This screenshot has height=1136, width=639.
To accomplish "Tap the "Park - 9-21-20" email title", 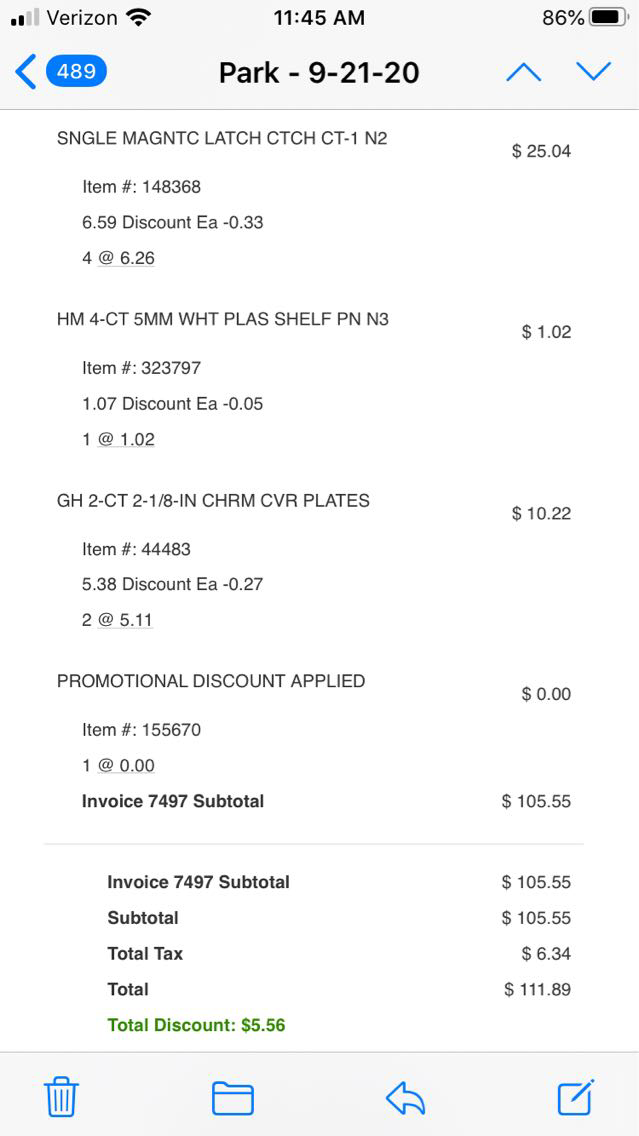I will pos(319,72).
